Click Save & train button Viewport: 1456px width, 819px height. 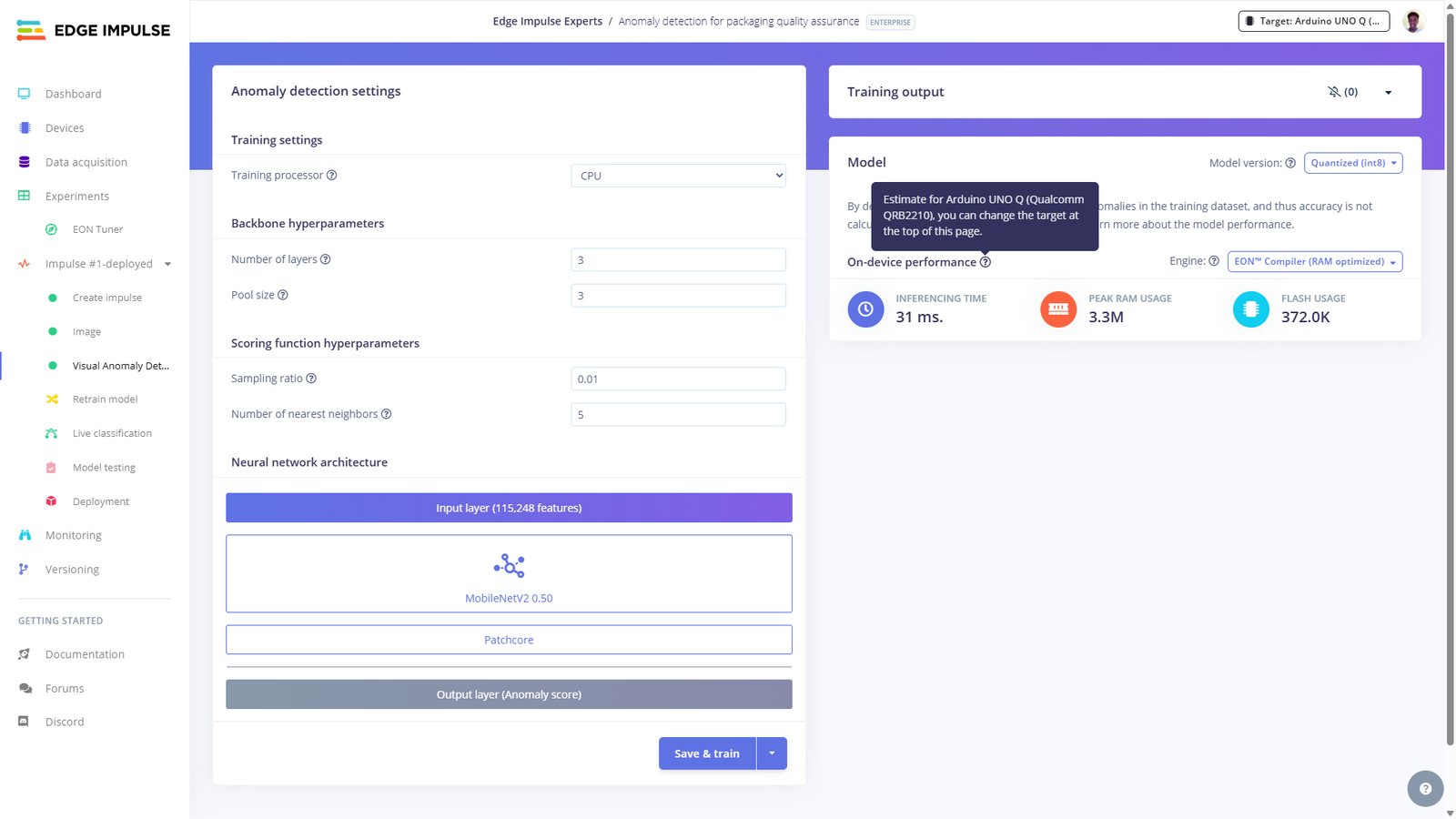pos(707,753)
